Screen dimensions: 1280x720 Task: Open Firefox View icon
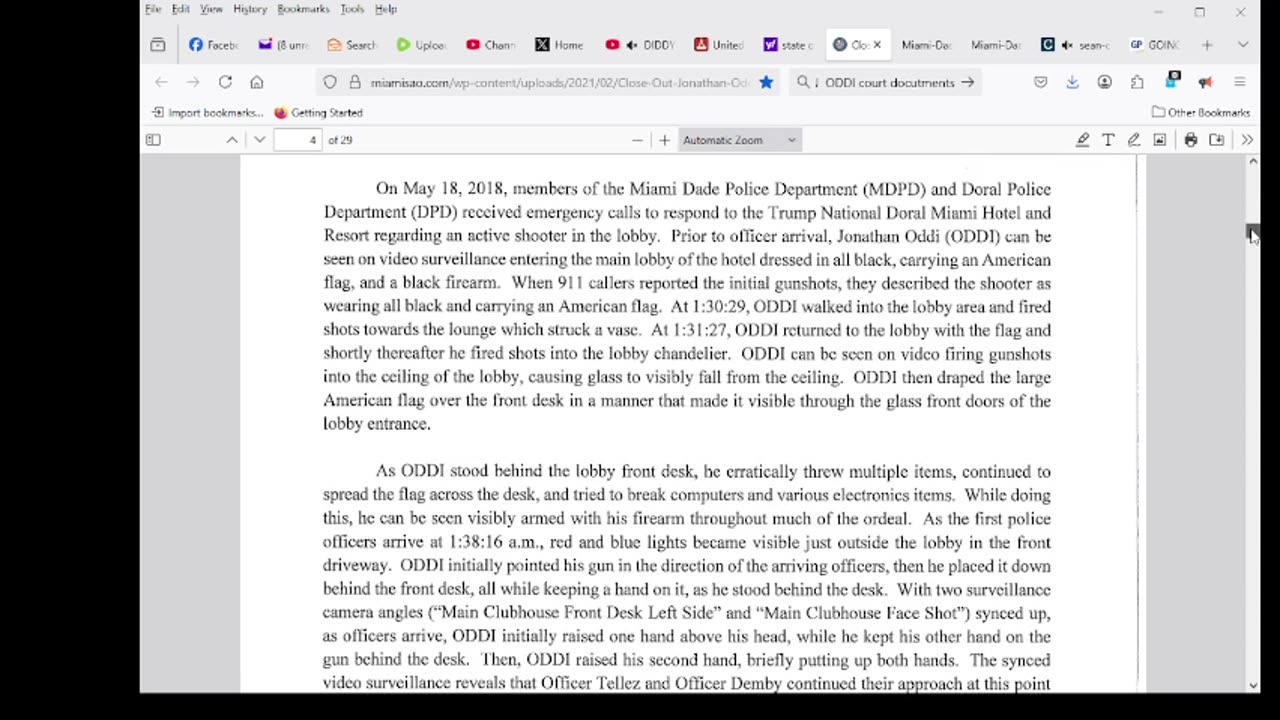coord(157,45)
